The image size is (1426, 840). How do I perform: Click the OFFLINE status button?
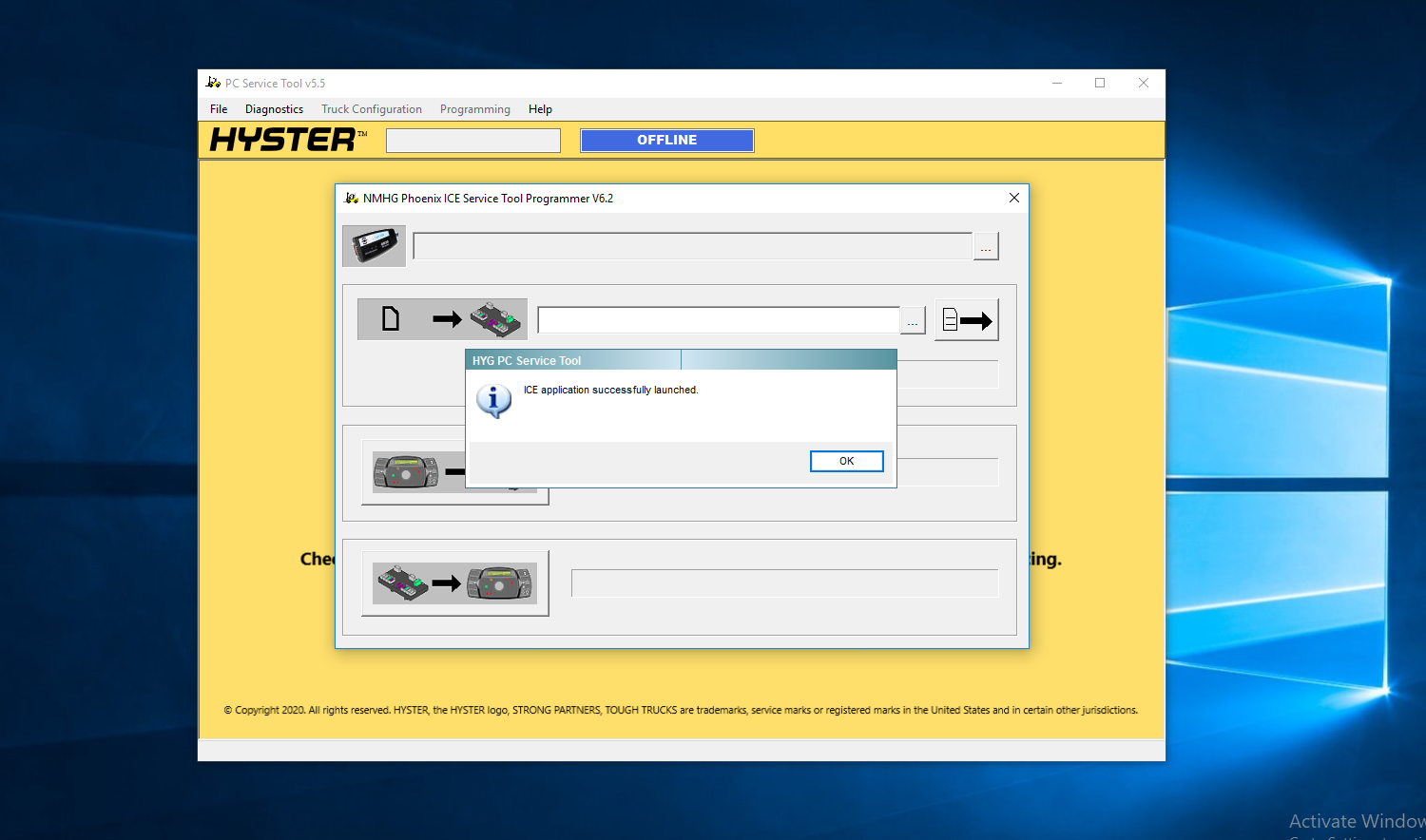(666, 140)
